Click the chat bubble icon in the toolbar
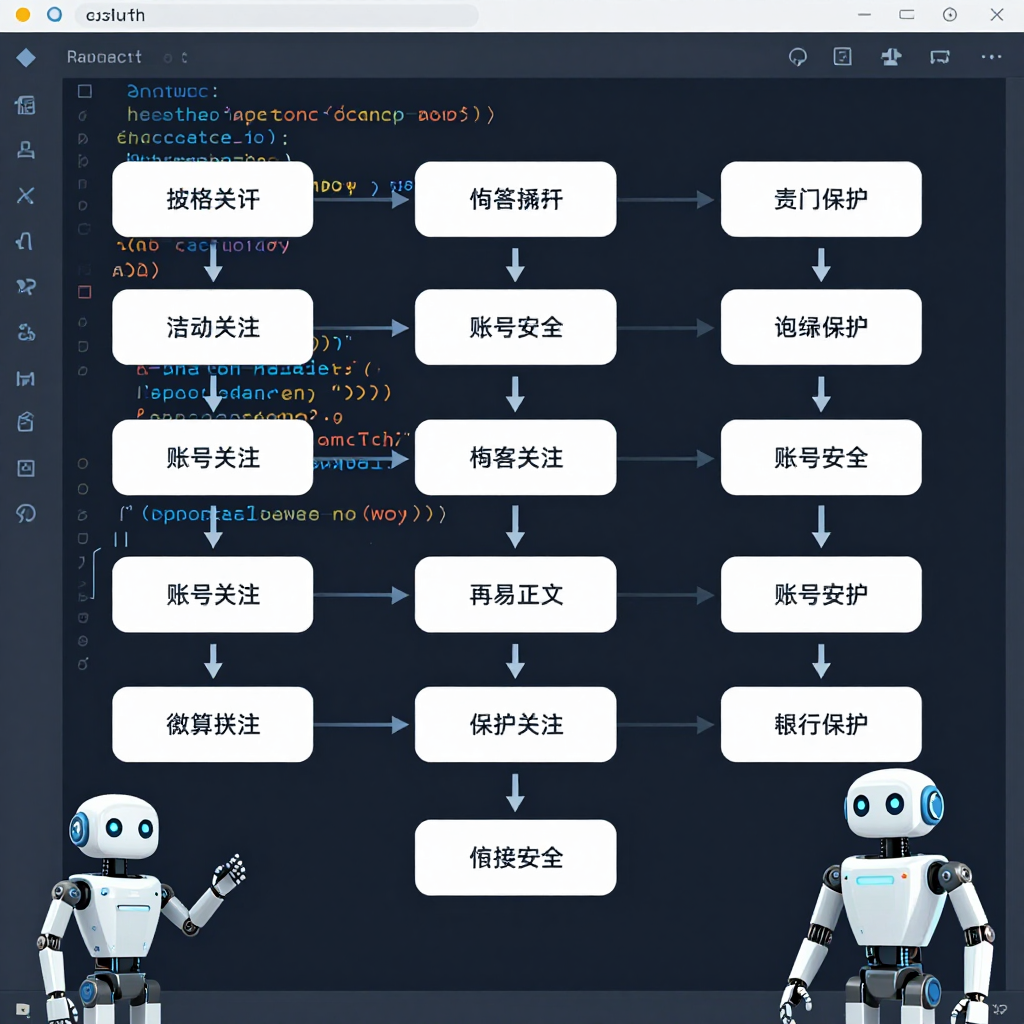The height and width of the screenshot is (1024, 1024). tap(796, 56)
